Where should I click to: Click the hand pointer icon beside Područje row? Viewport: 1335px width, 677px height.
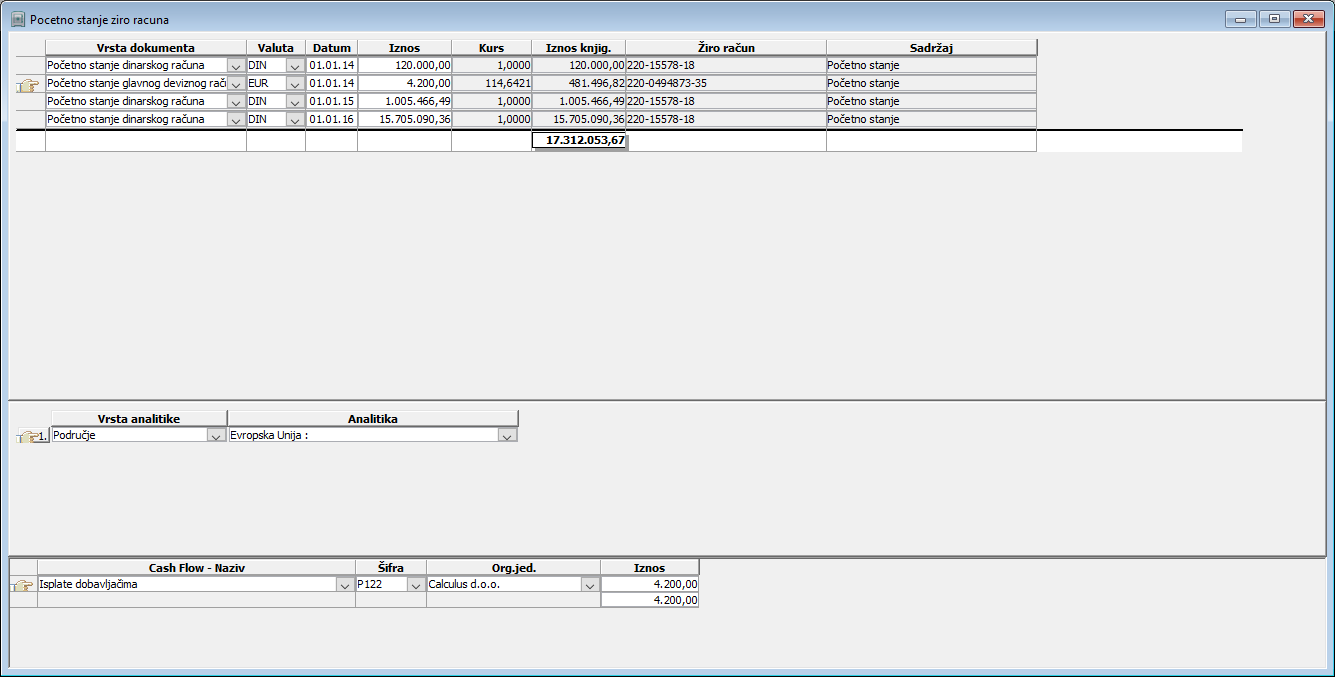(x=28, y=436)
